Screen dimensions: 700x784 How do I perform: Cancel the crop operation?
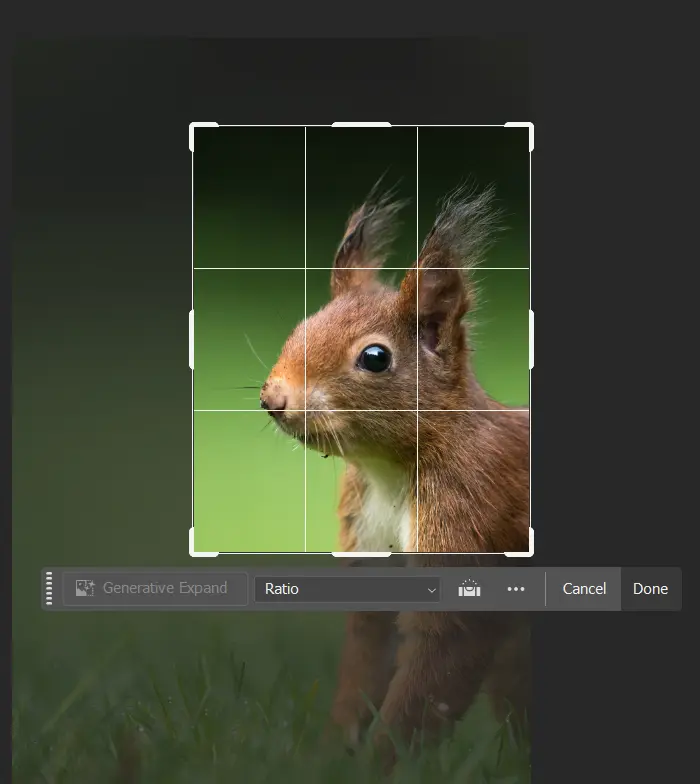pos(584,588)
